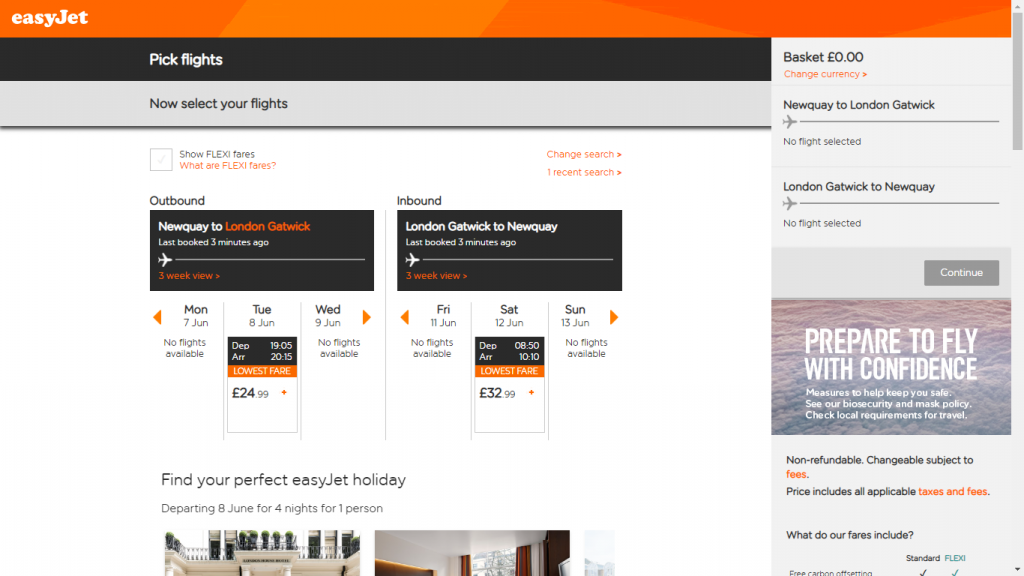Viewport: 1024px width, 576px height.
Task: Select the Sat 12 Jun inbound flight
Action: (509, 384)
